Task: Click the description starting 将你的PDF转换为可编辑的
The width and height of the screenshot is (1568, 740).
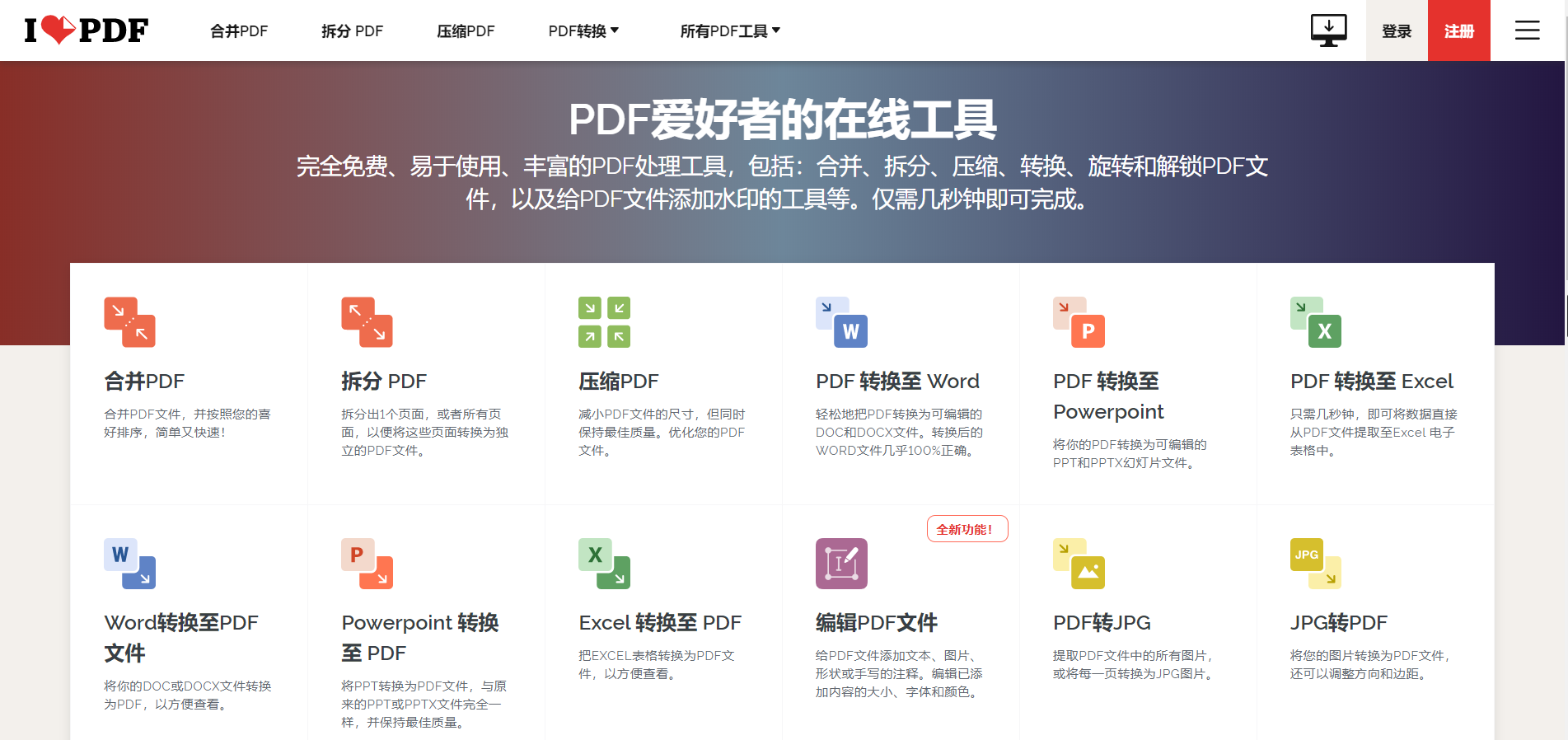Action: coord(1130,453)
